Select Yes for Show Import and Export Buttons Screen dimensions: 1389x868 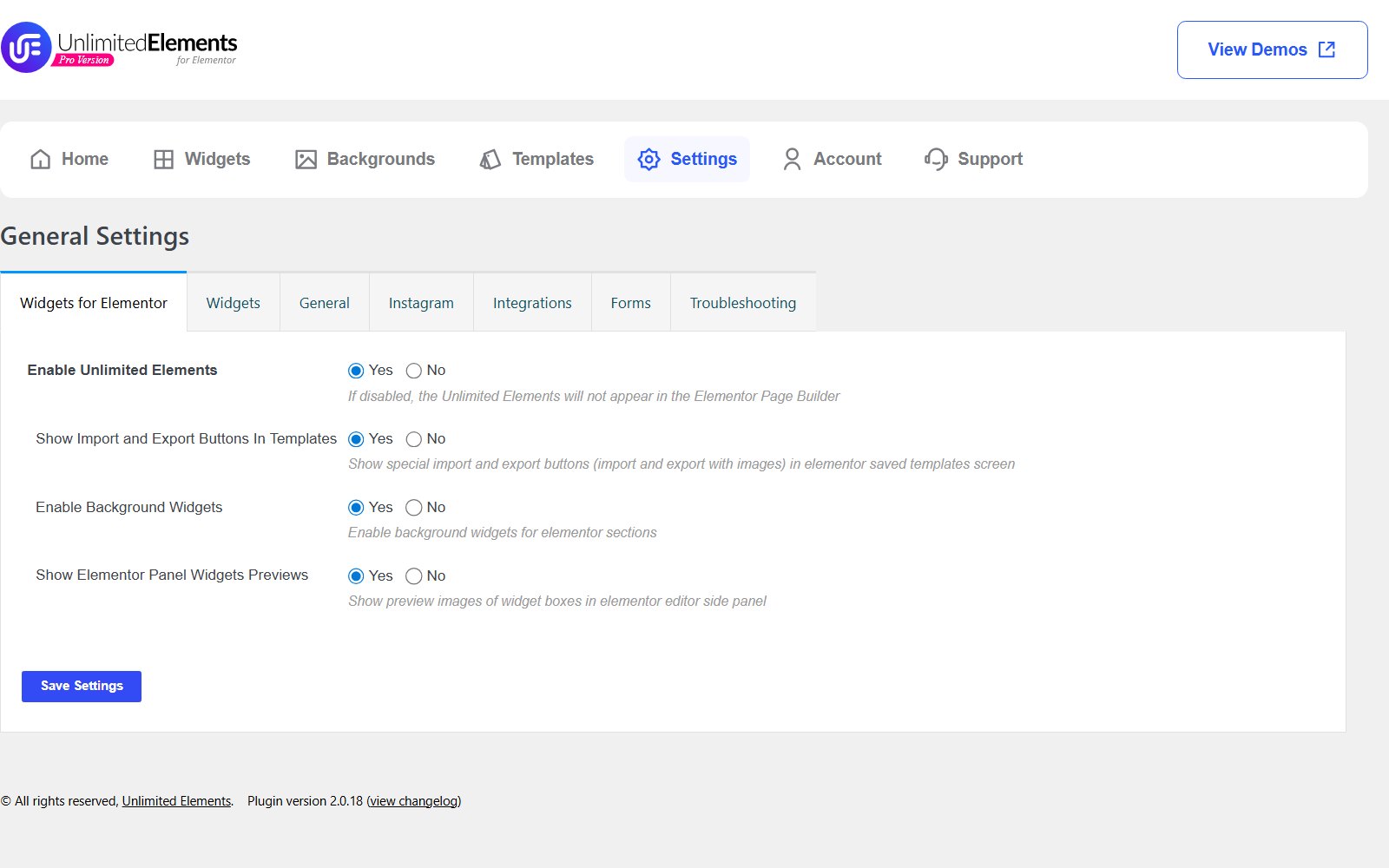coord(356,439)
